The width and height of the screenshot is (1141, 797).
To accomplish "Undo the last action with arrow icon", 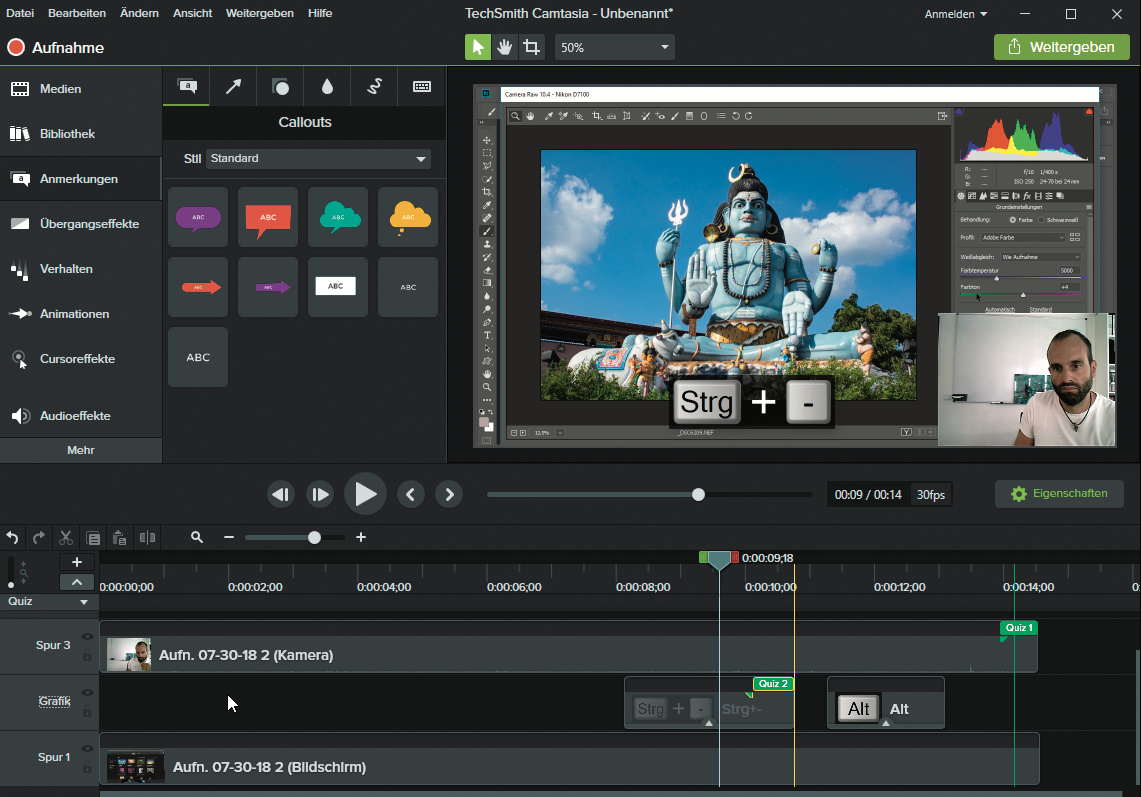I will pos(13,538).
